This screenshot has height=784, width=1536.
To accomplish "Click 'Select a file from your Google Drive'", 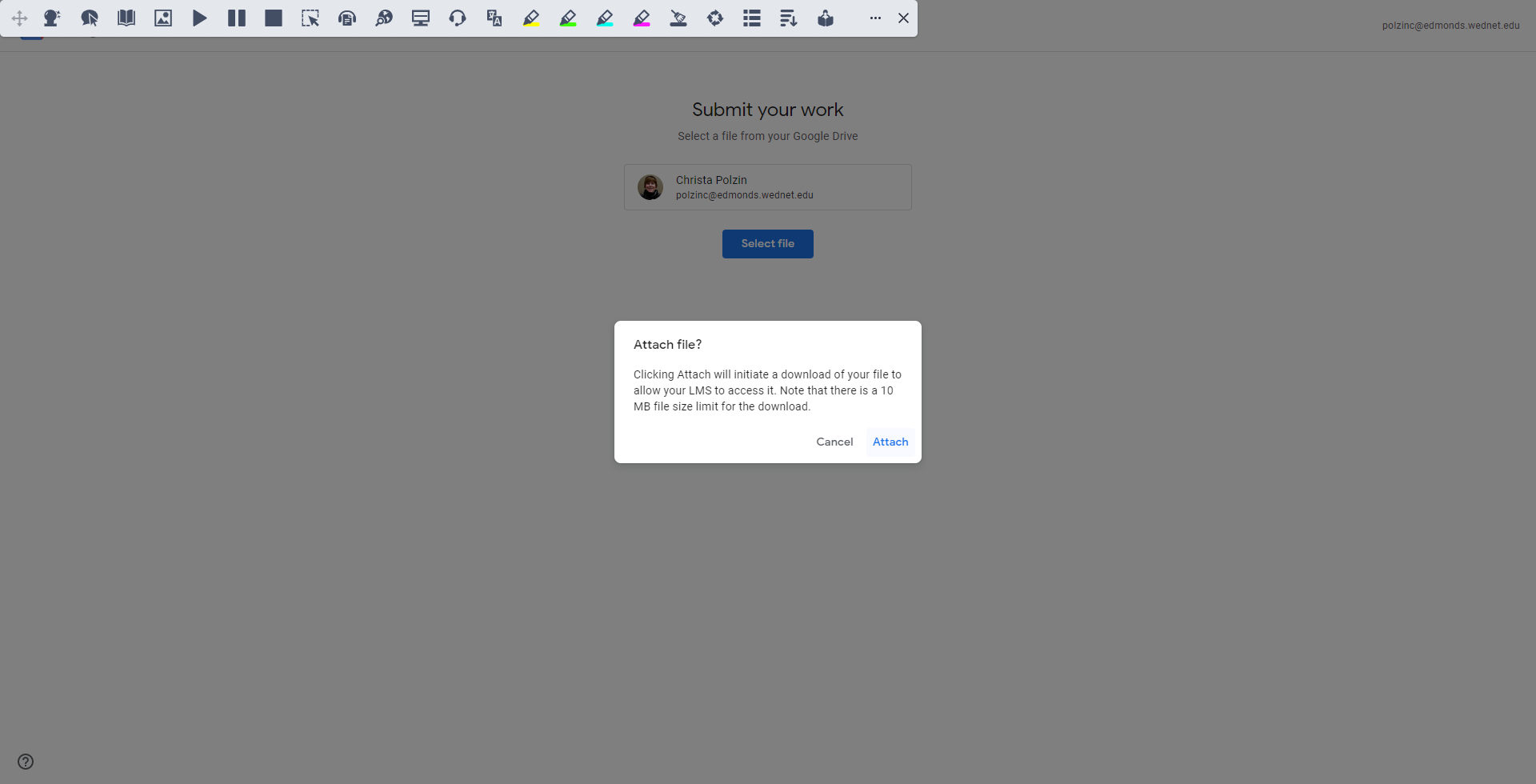I will point(768,136).
